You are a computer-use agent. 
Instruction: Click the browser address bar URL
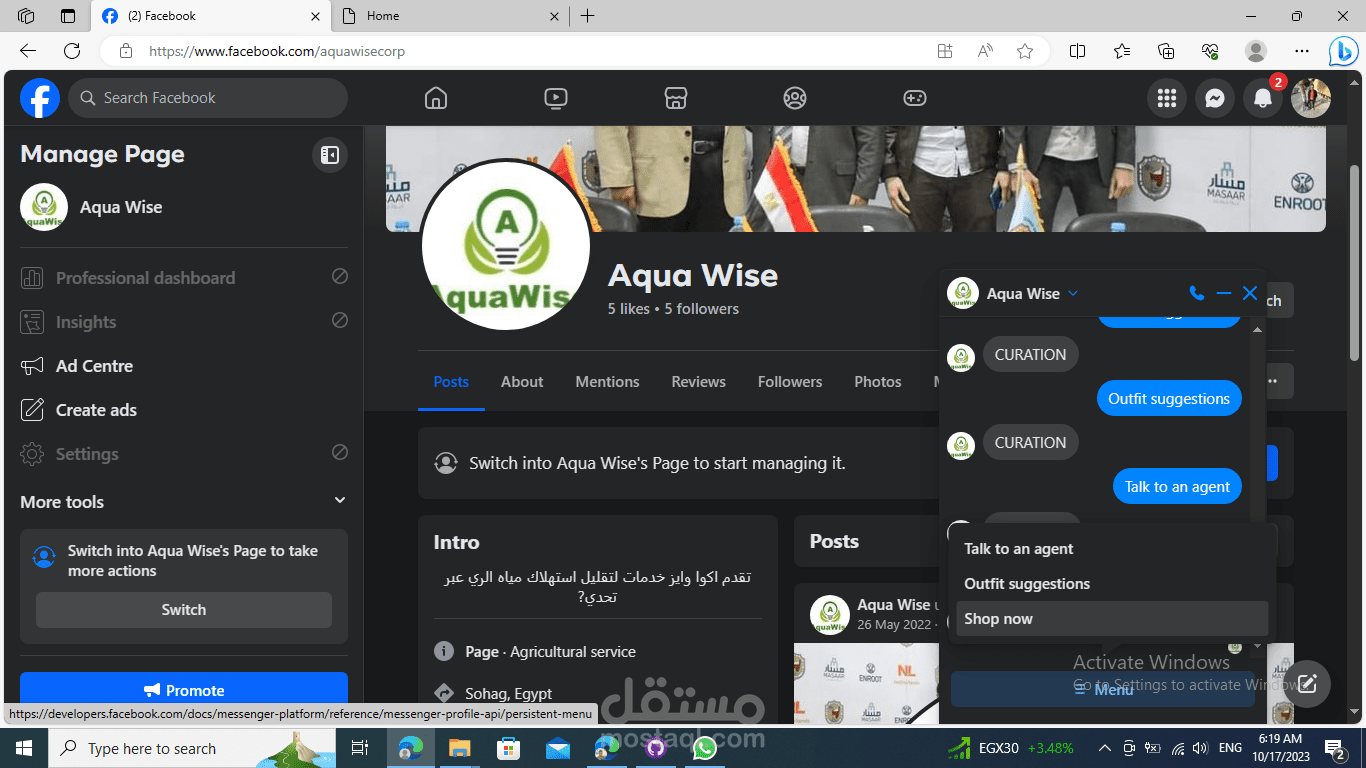tap(277, 51)
